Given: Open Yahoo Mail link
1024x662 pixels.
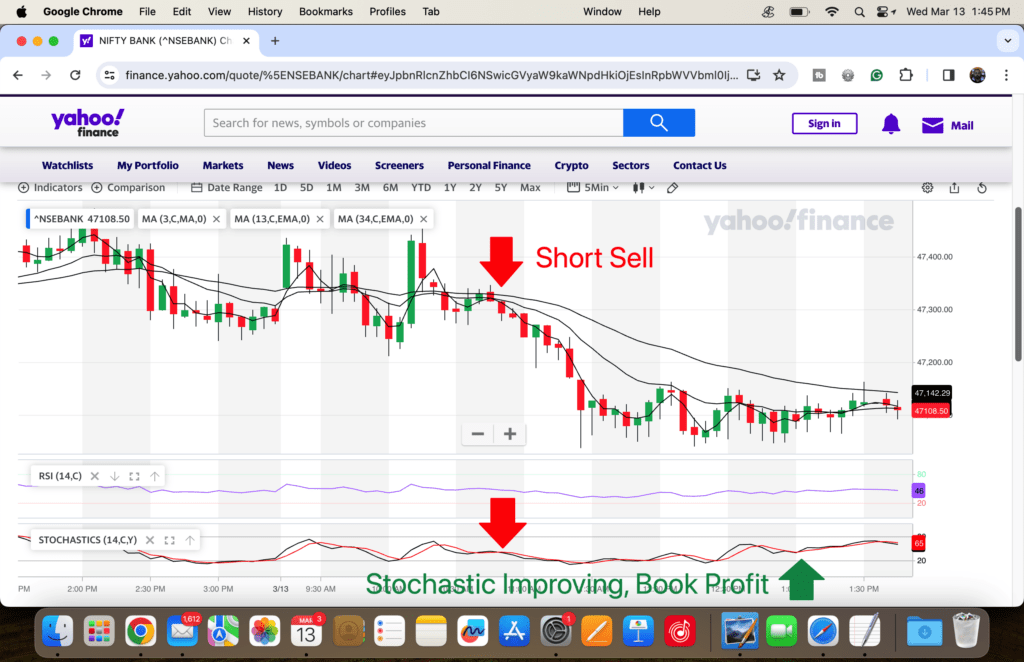Looking at the screenshot, I should (947, 125).
